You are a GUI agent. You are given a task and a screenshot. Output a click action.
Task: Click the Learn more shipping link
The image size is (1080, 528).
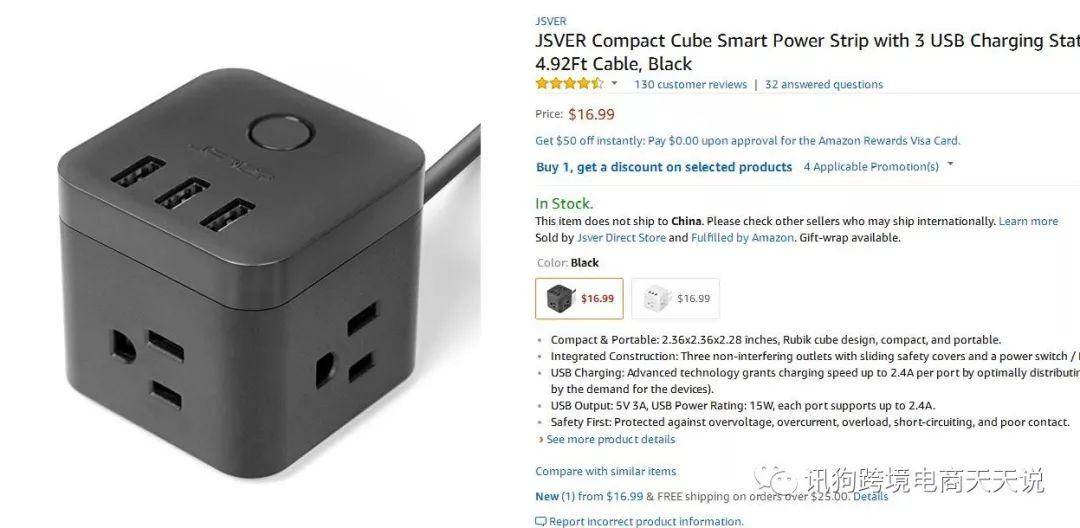pyautogui.click(x=1028, y=222)
